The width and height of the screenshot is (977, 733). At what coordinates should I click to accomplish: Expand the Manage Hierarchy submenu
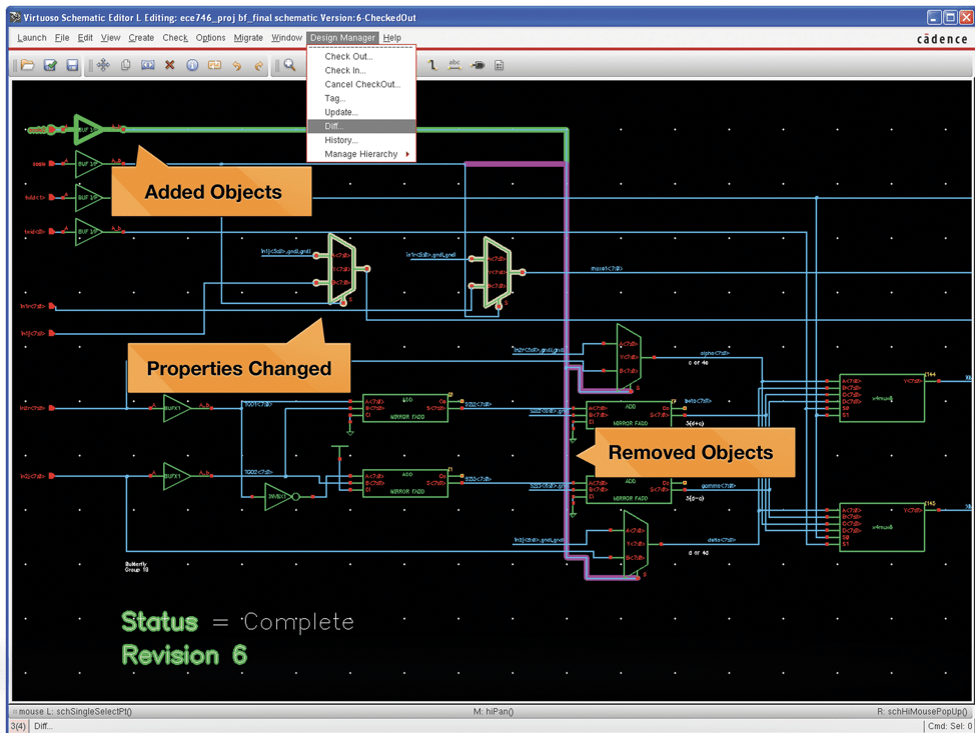(x=361, y=154)
